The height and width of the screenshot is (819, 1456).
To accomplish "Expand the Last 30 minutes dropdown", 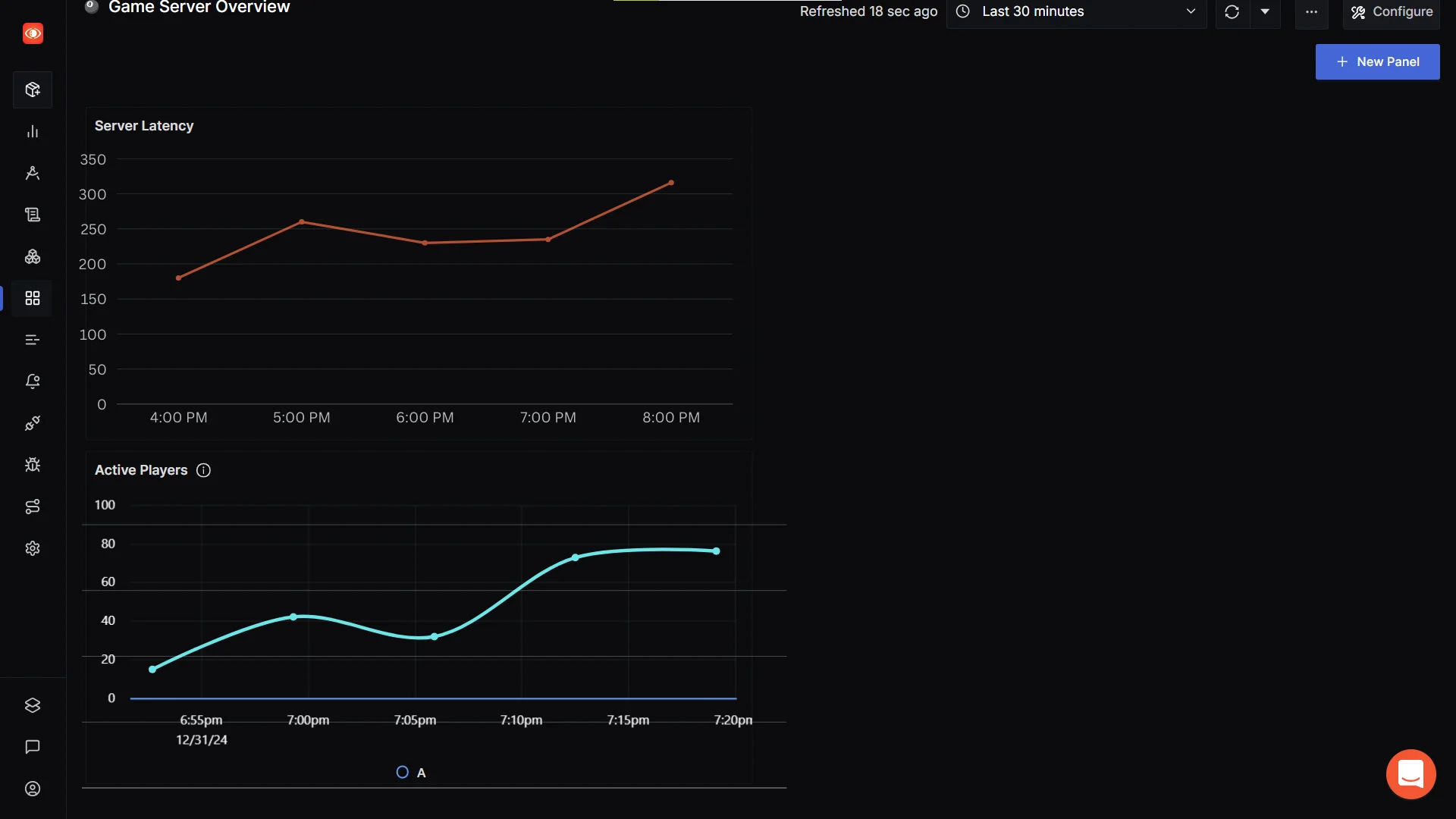I will point(1075,12).
